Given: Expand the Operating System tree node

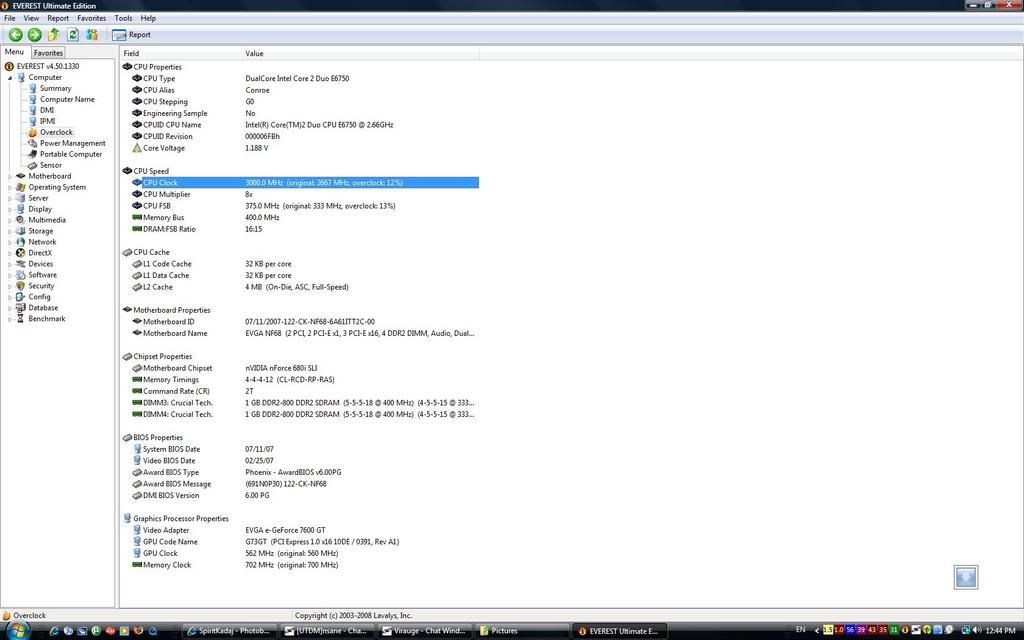Looking at the screenshot, I should 10,187.
